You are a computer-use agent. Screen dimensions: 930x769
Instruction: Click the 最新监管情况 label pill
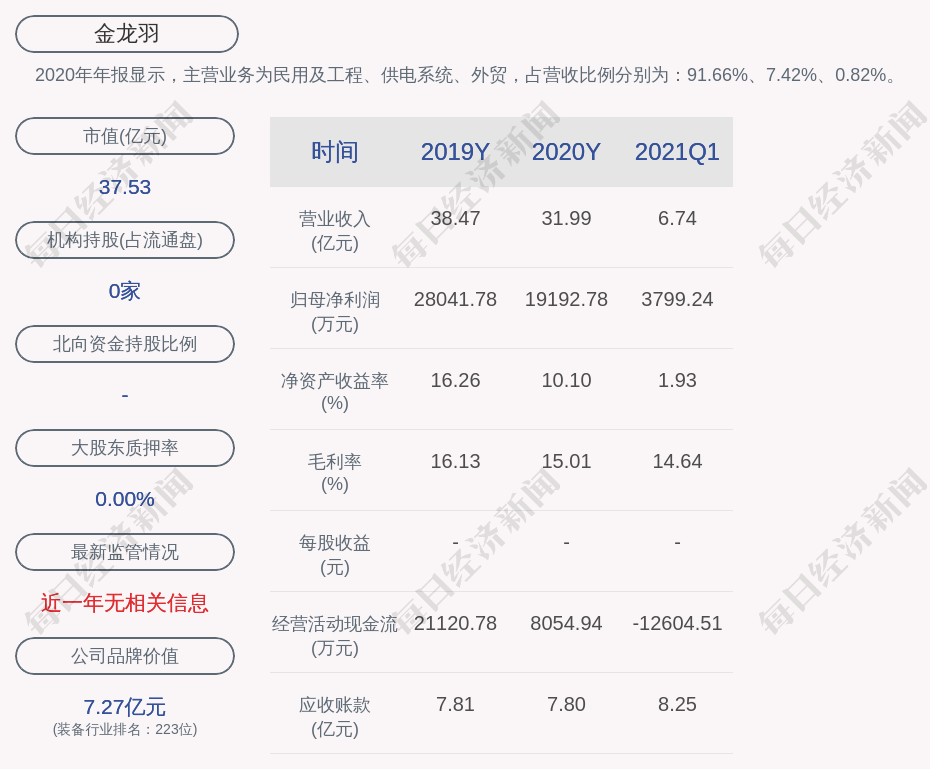(125, 552)
